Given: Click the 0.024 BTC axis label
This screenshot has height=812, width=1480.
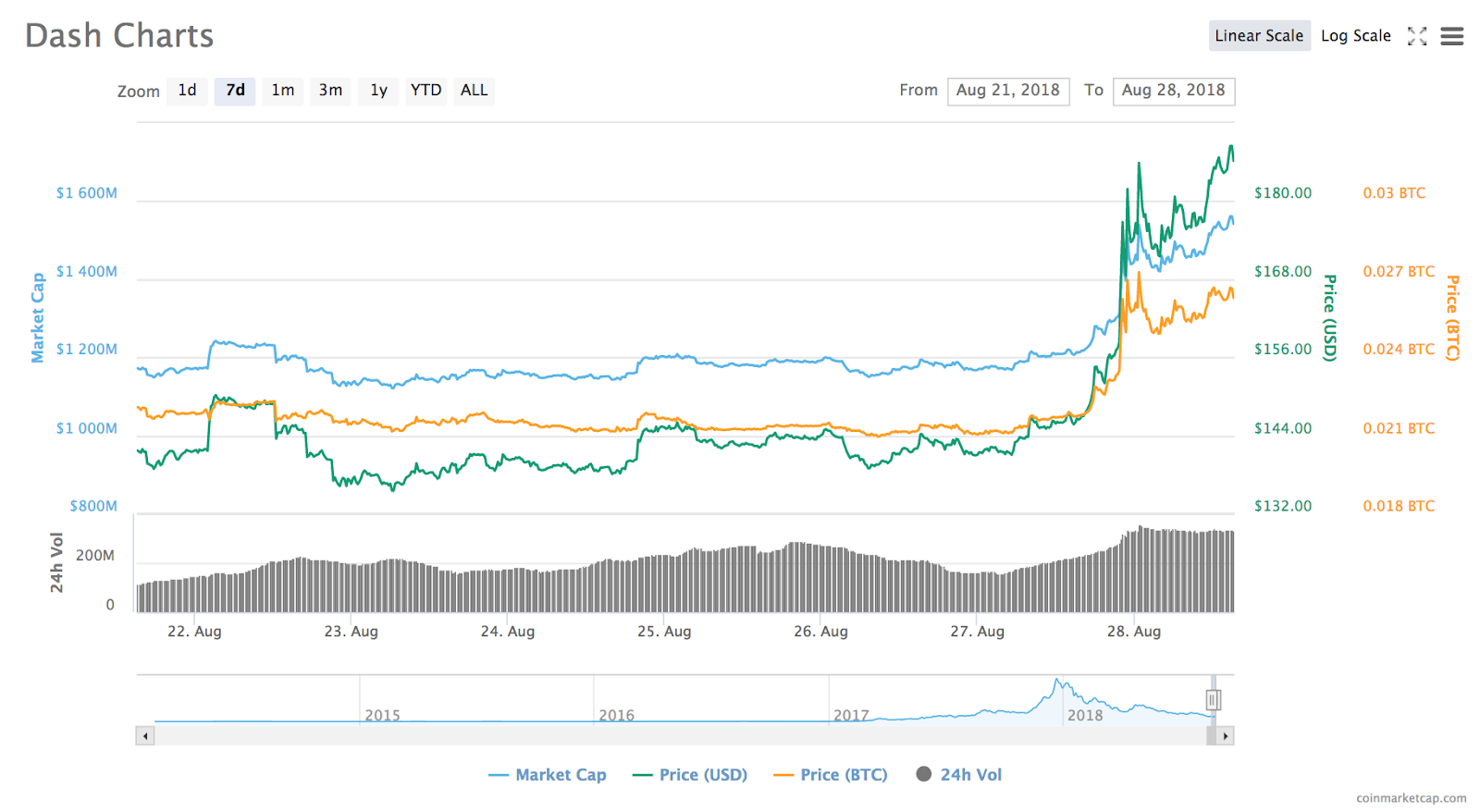Looking at the screenshot, I should 1399,350.
